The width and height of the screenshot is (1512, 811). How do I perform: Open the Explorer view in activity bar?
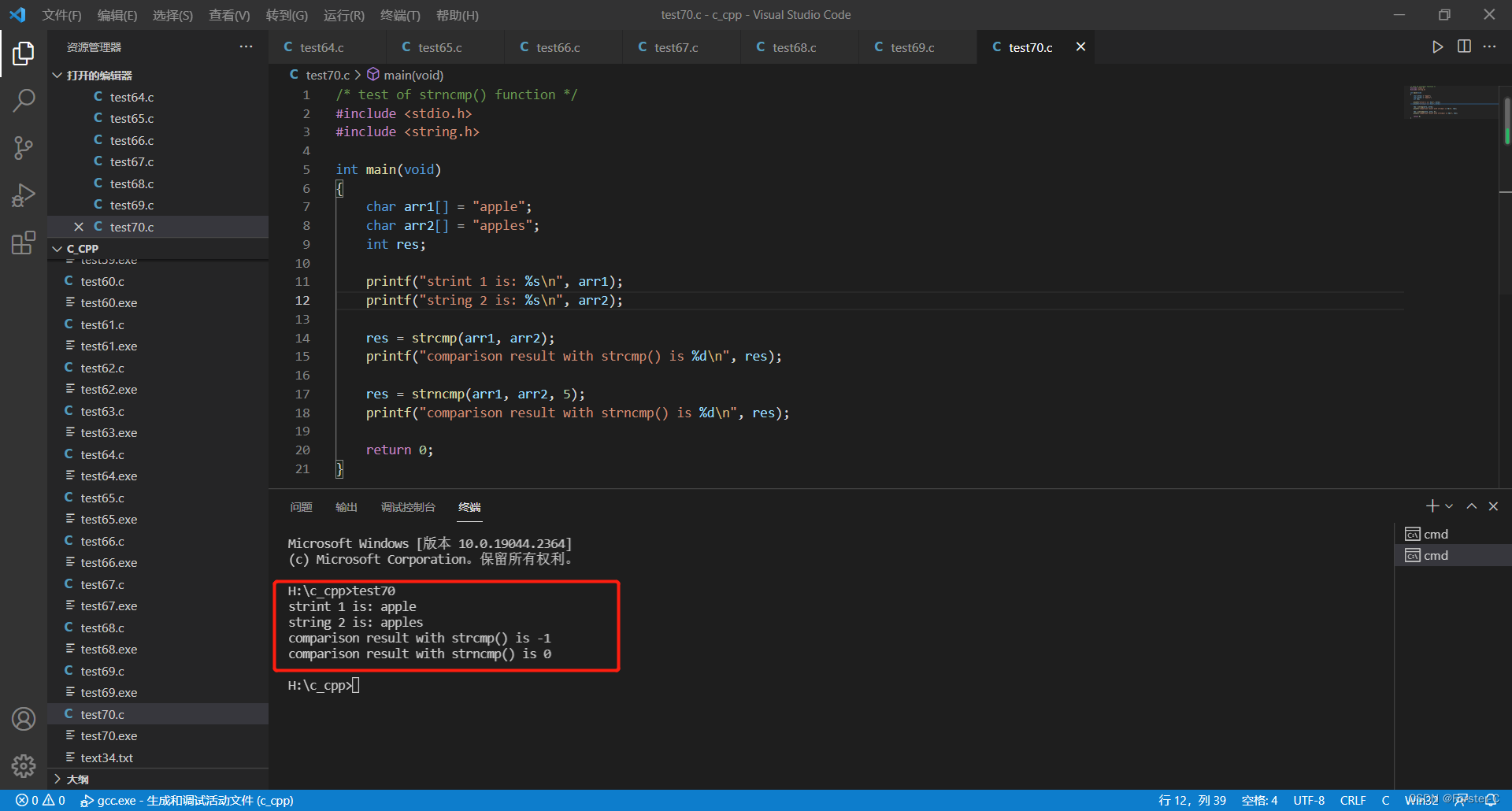click(x=24, y=54)
